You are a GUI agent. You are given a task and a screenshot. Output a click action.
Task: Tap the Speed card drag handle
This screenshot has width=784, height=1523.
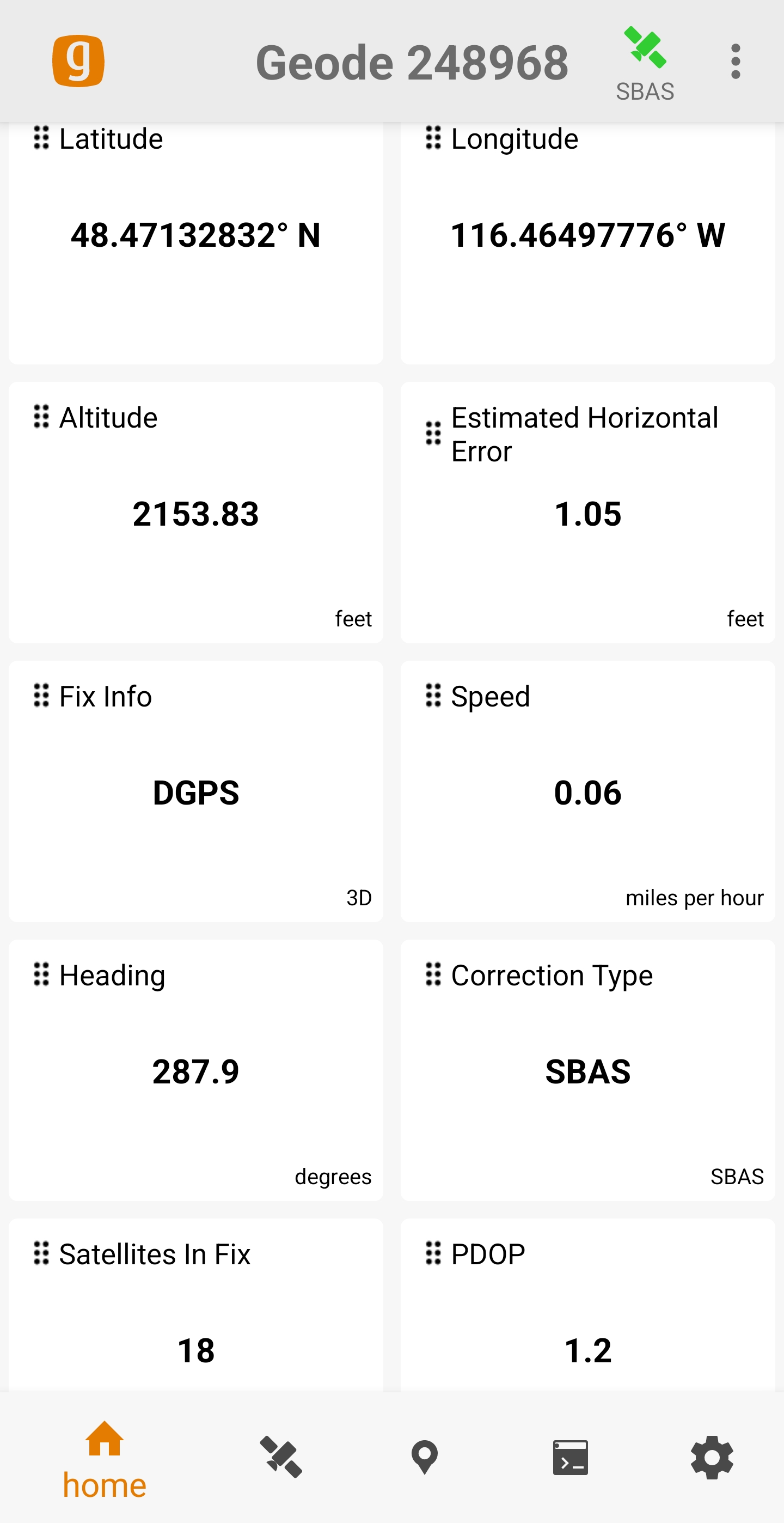point(433,695)
